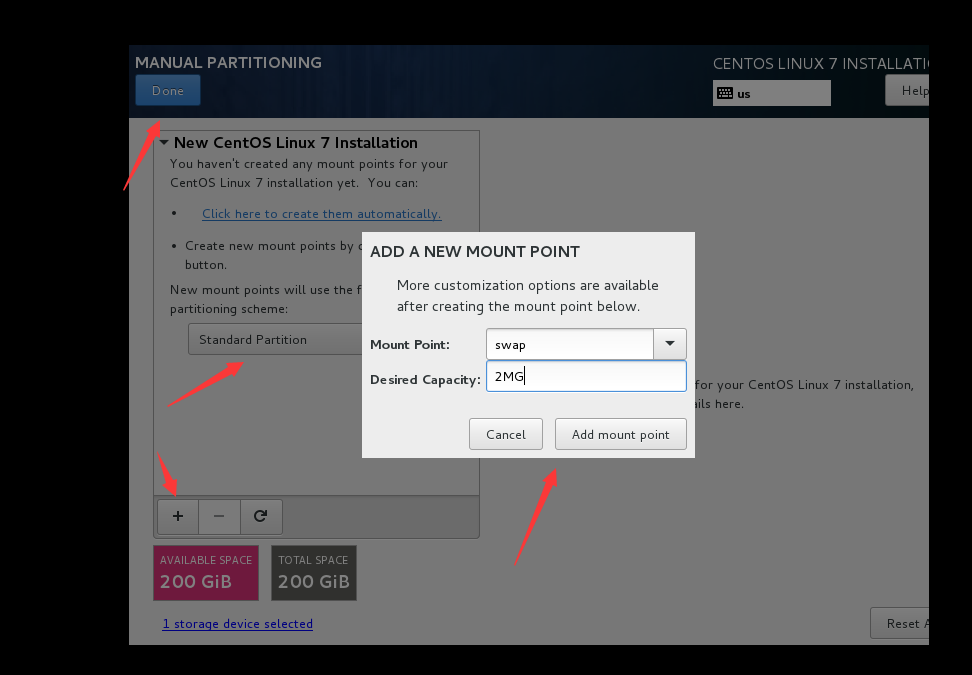Focus the Desired Capacity input field
Image resolution: width=972 pixels, height=675 pixels.
tap(586, 376)
